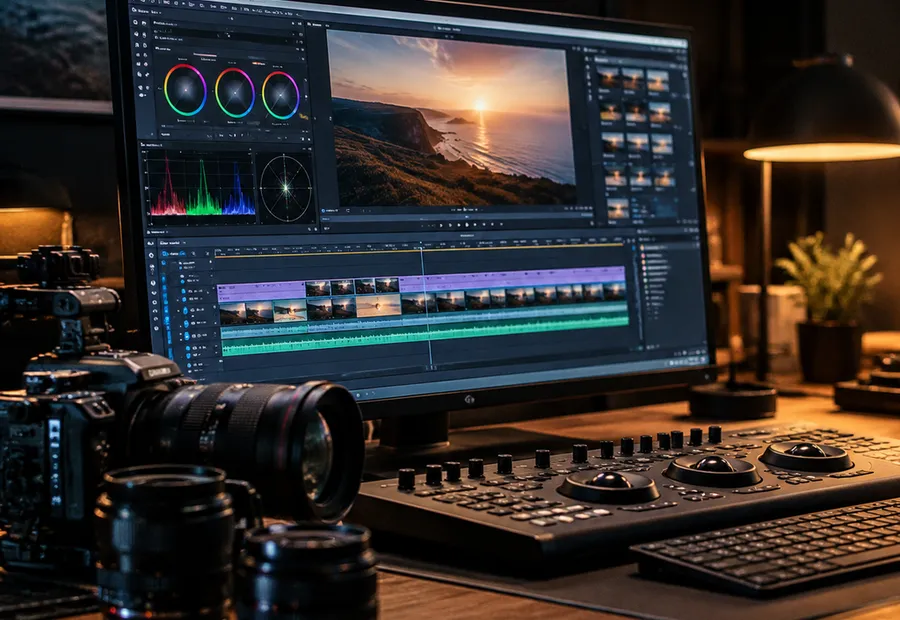Click the sunset preview in the viewer
900x620 pixels.
coord(452,118)
